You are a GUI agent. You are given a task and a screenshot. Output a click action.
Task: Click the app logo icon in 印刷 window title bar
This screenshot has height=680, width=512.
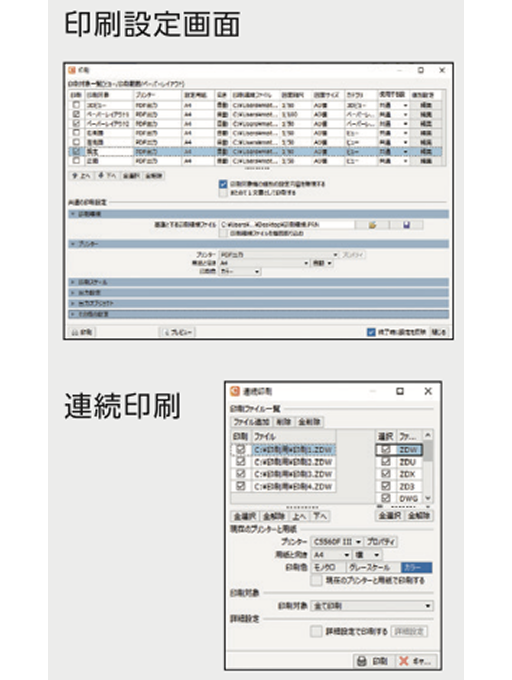(72, 70)
